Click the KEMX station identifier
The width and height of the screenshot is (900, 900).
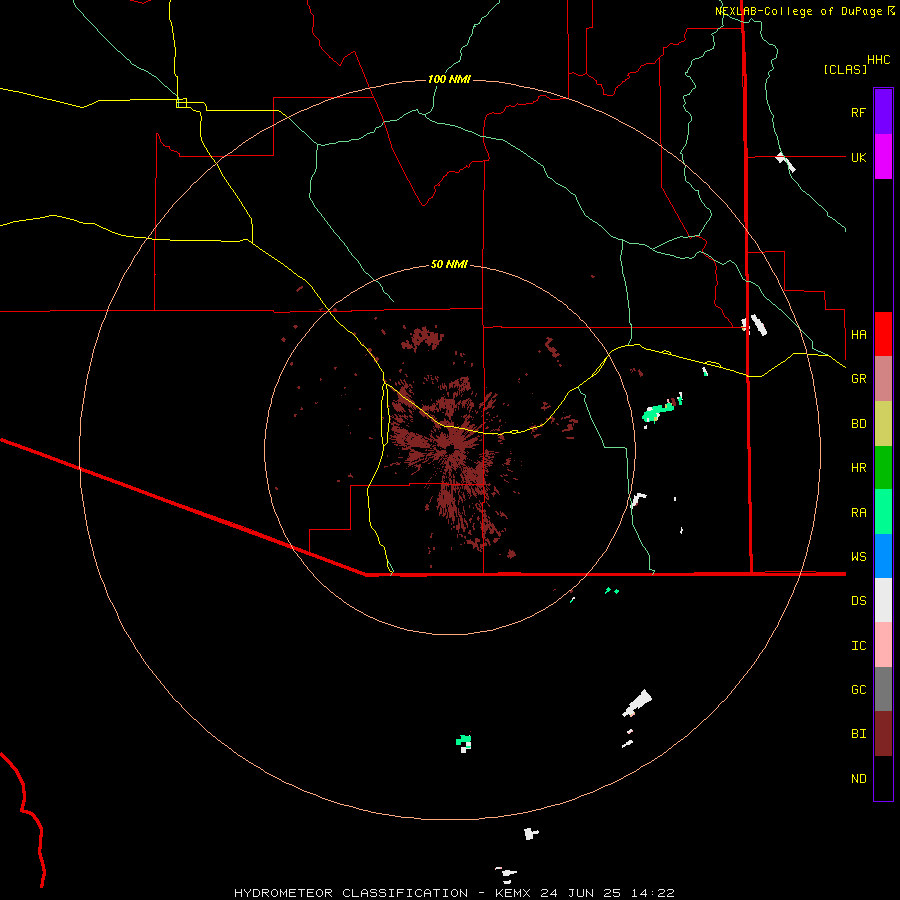(512, 893)
